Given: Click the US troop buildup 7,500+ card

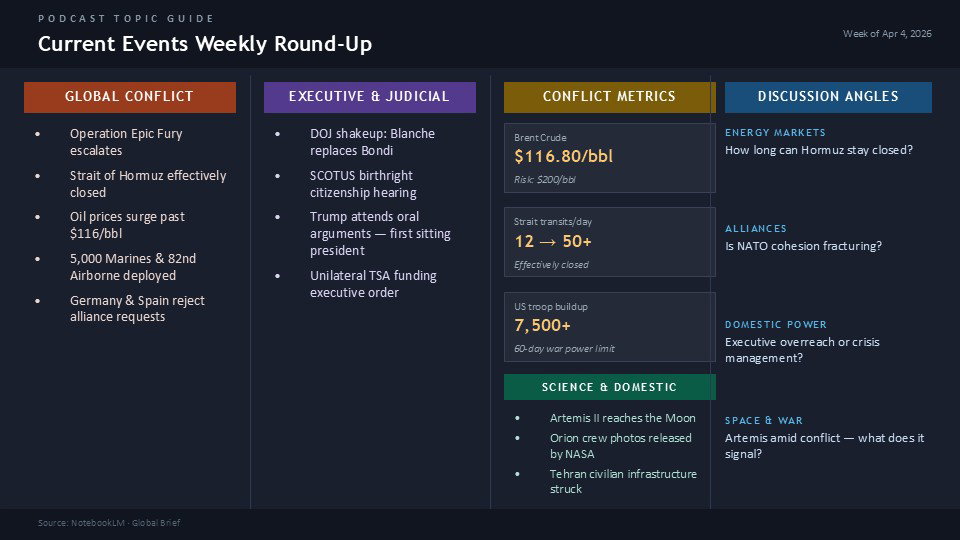Looking at the screenshot, I should coord(609,326).
